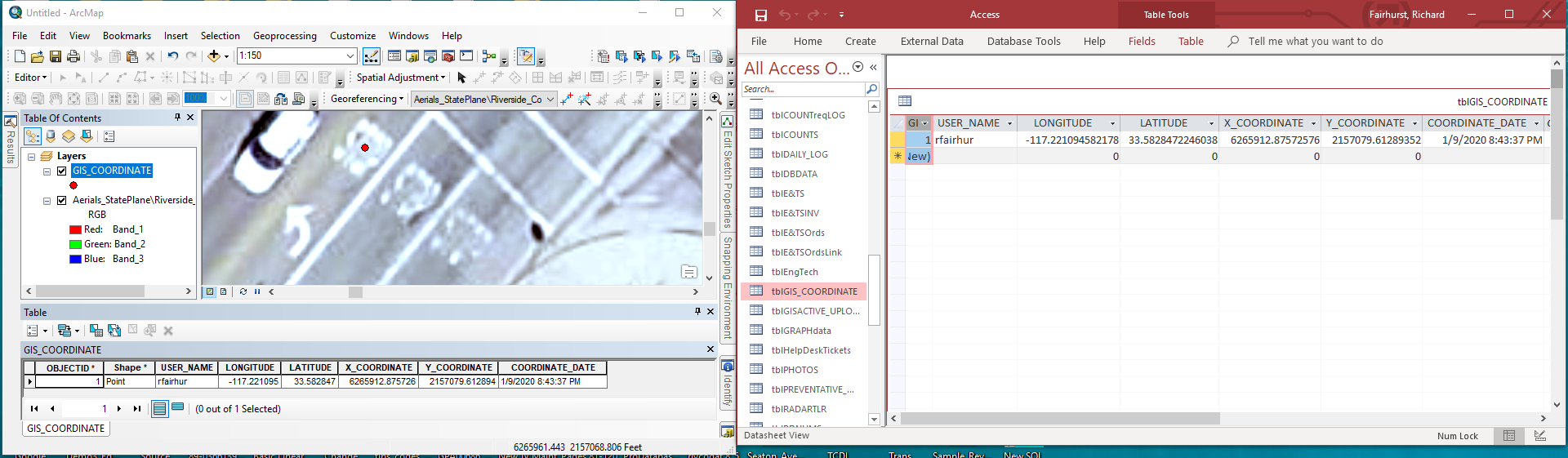Switch Access to Design View status bar icon
The image size is (1568, 458).
1540,436
